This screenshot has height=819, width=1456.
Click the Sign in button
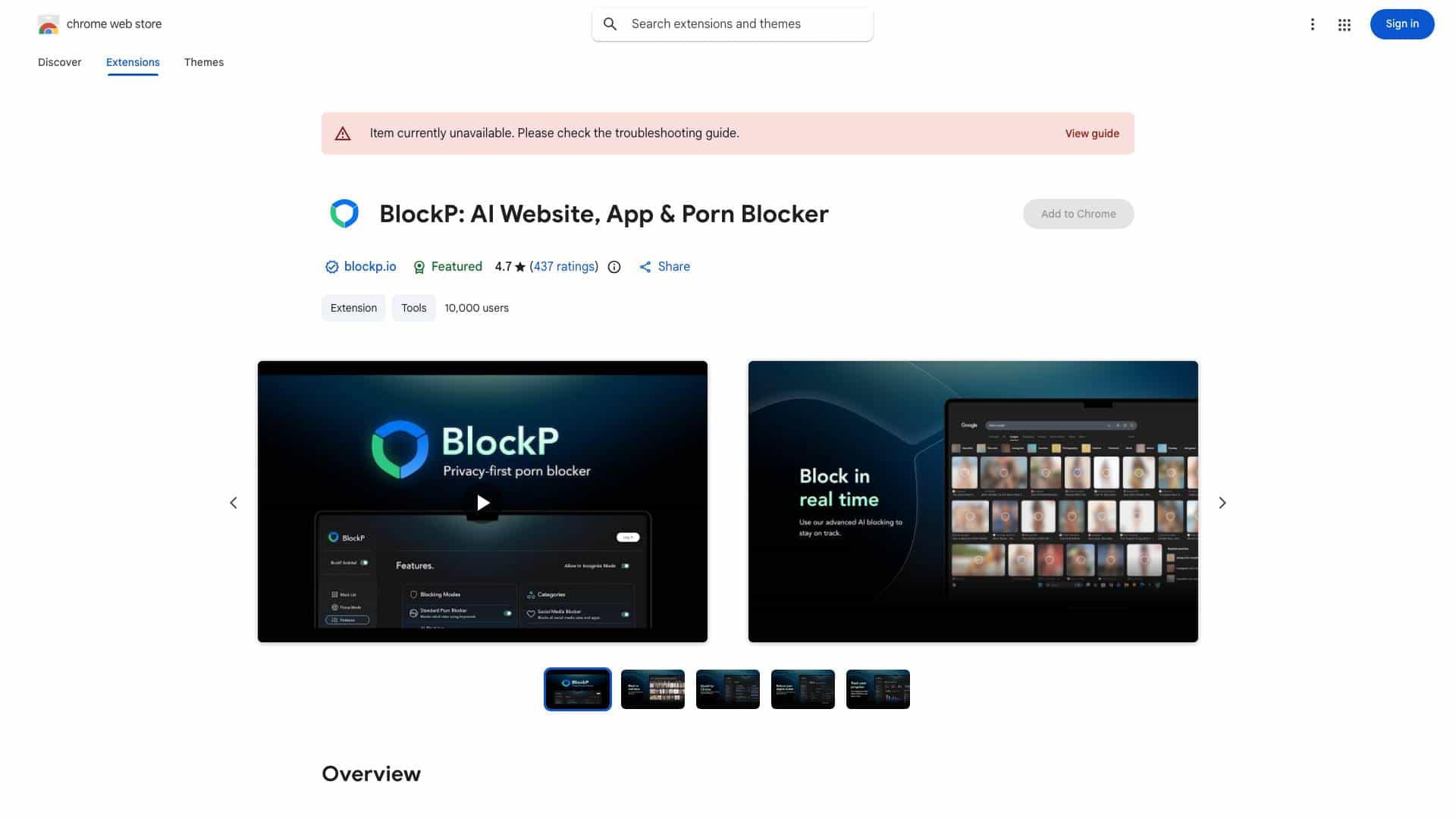pos(1401,24)
